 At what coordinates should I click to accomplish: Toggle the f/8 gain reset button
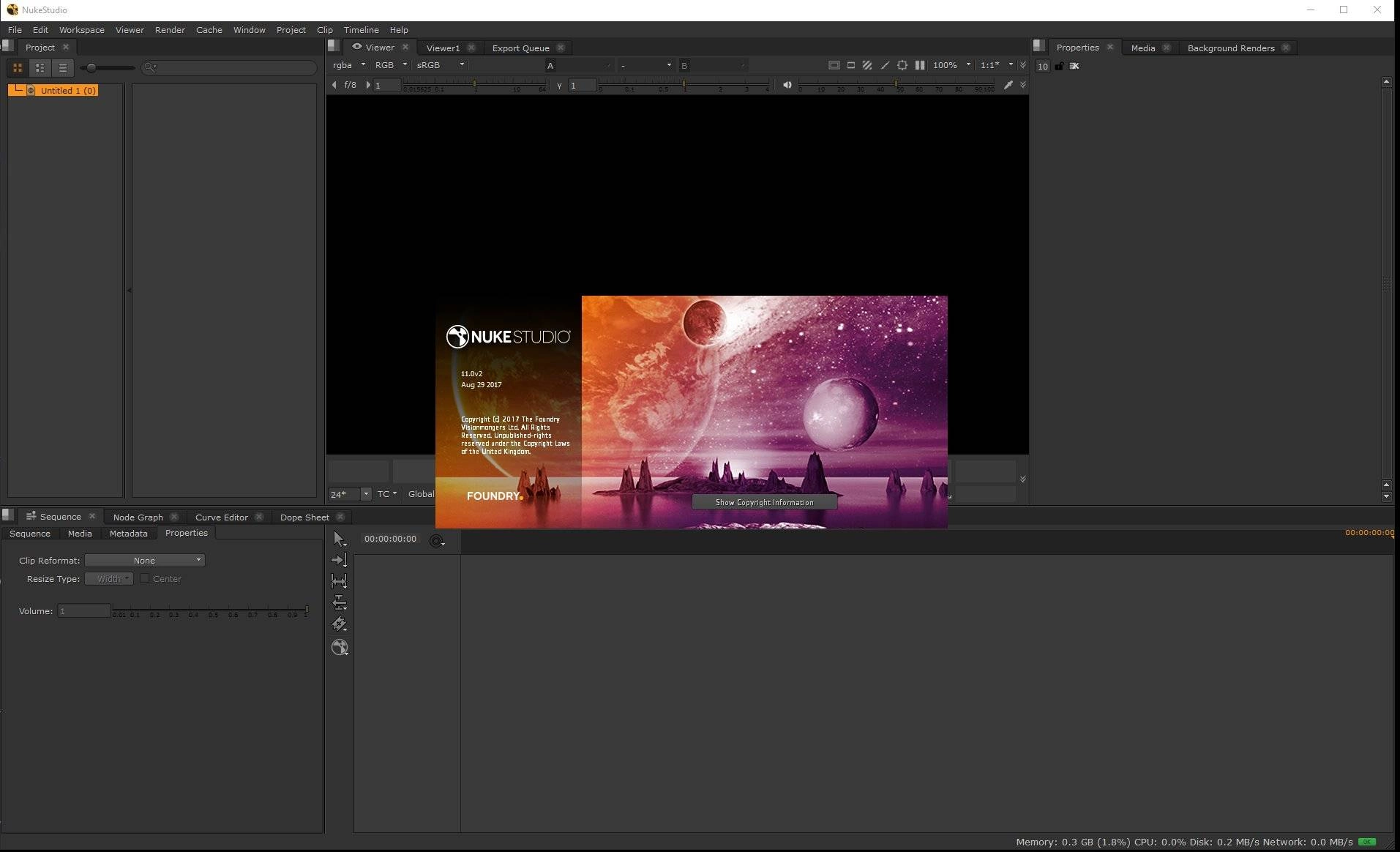coord(351,85)
